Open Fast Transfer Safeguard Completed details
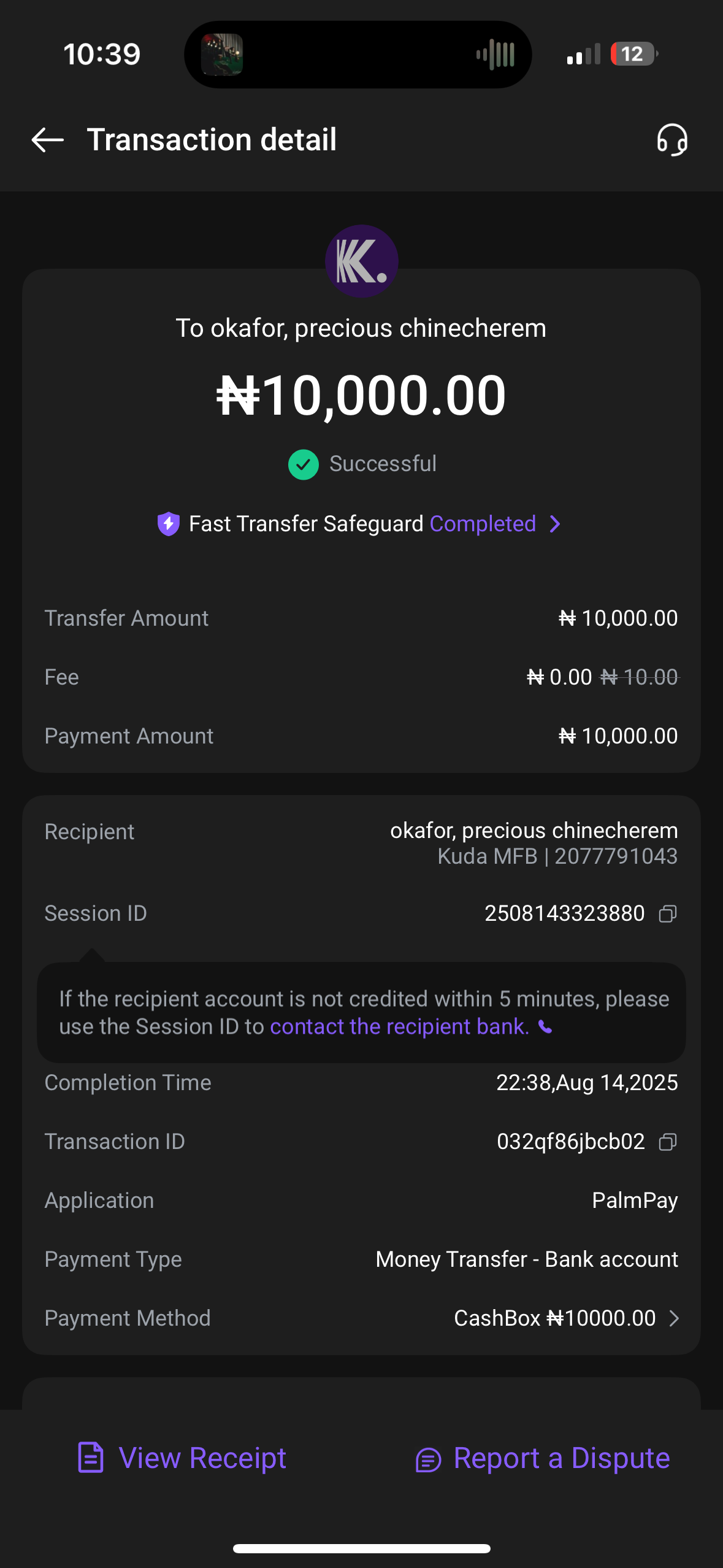Screen dimensions: 723x1568 click(x=483, y=524)
